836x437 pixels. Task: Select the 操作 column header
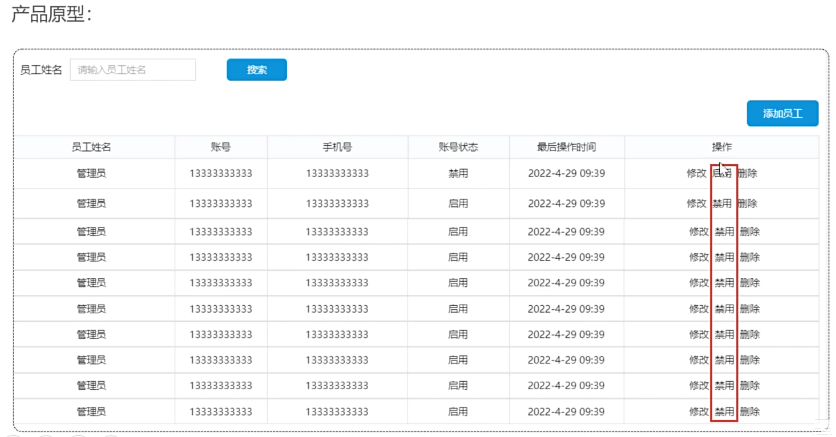click(722, 147)
